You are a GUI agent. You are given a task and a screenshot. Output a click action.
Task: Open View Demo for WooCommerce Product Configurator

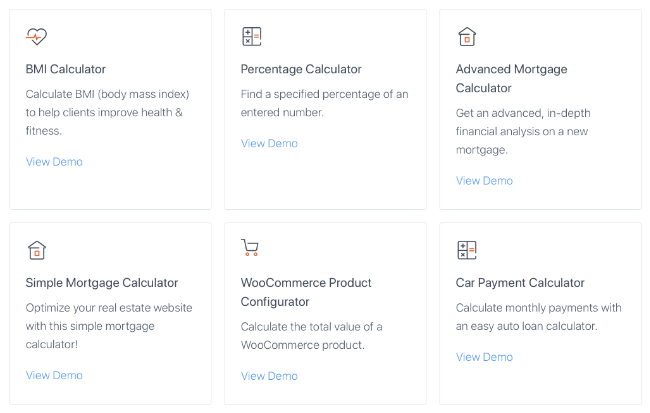point(269,376)
